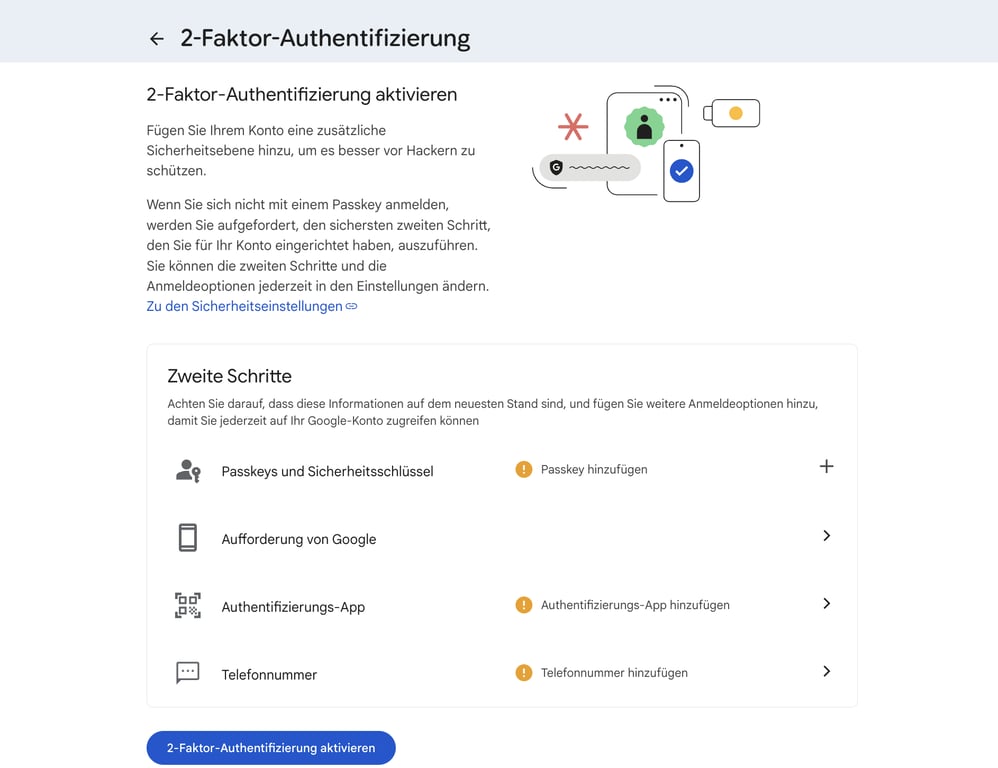This screenshot has width=998, height=768.
Task: Click the plus icon to add a passkey
Action: pos(827,466)
